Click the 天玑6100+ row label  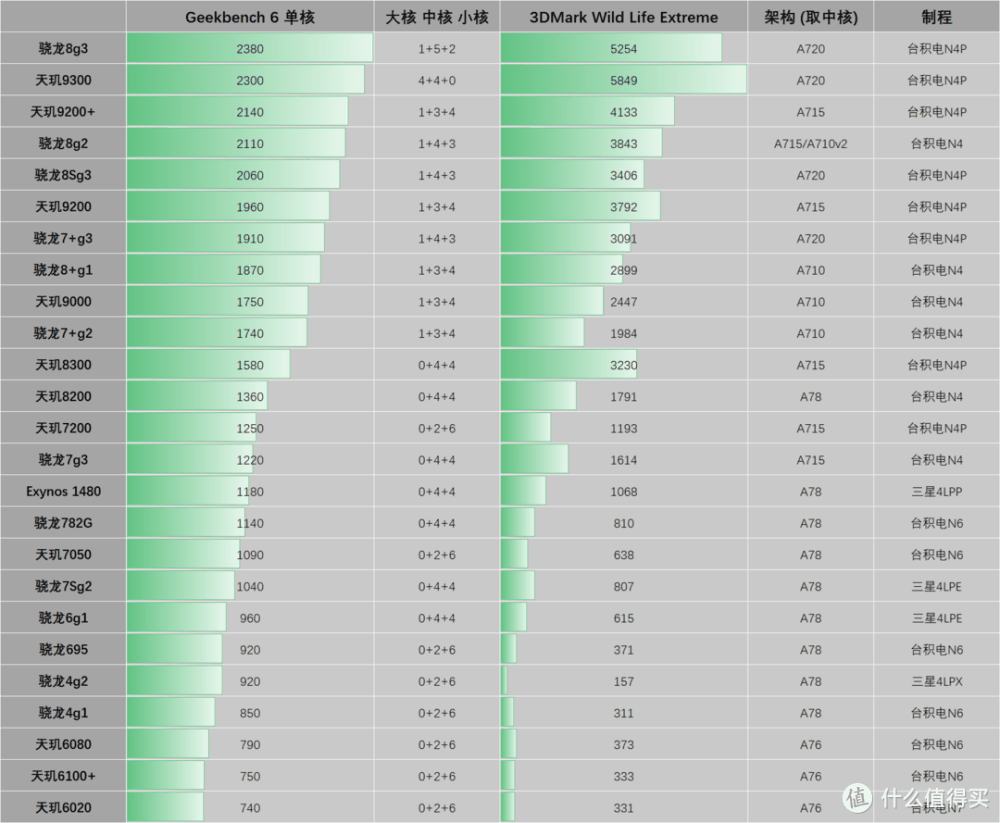click(64, 776)
